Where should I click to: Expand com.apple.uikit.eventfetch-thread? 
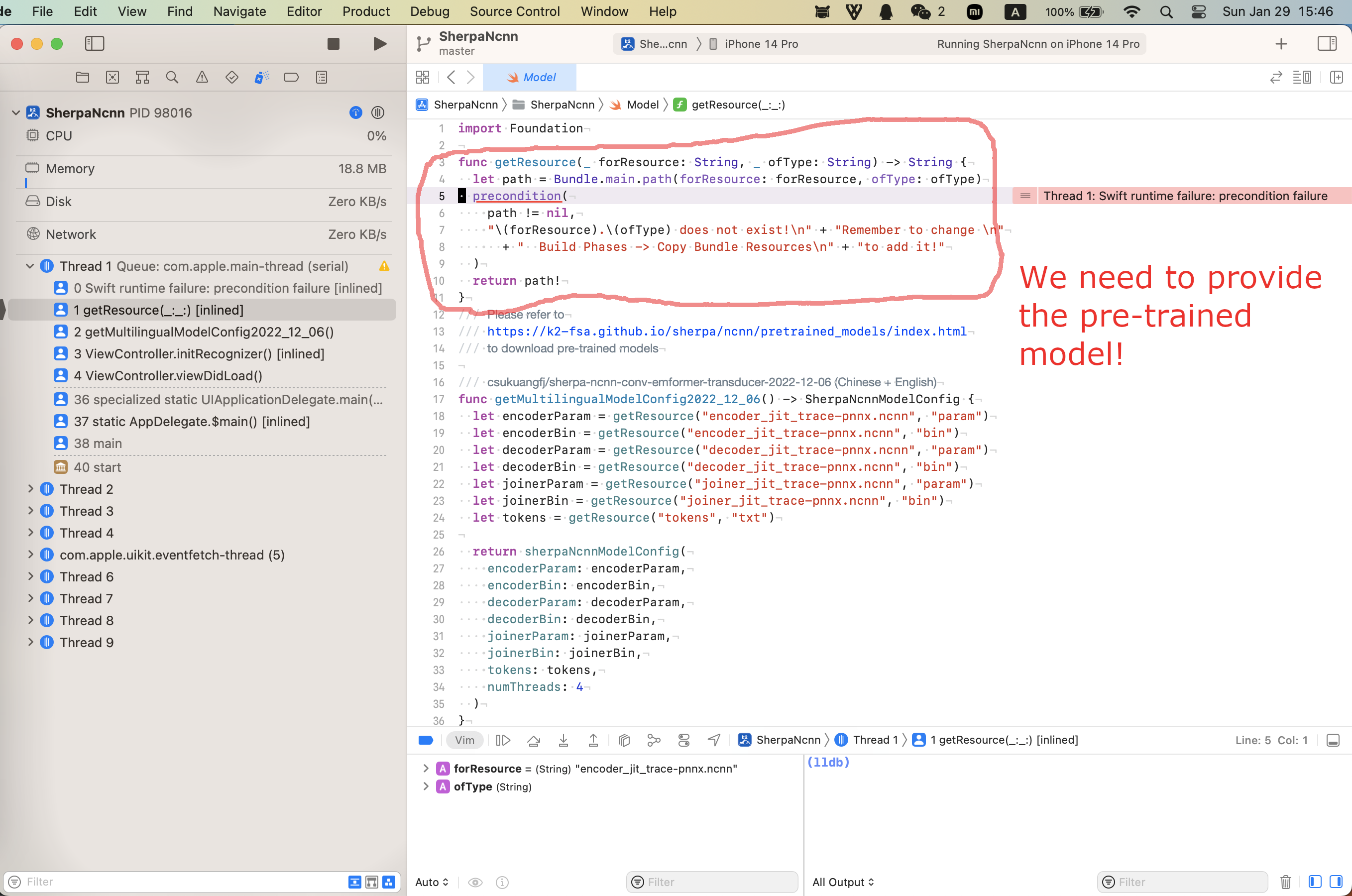(x=30, y=555)
